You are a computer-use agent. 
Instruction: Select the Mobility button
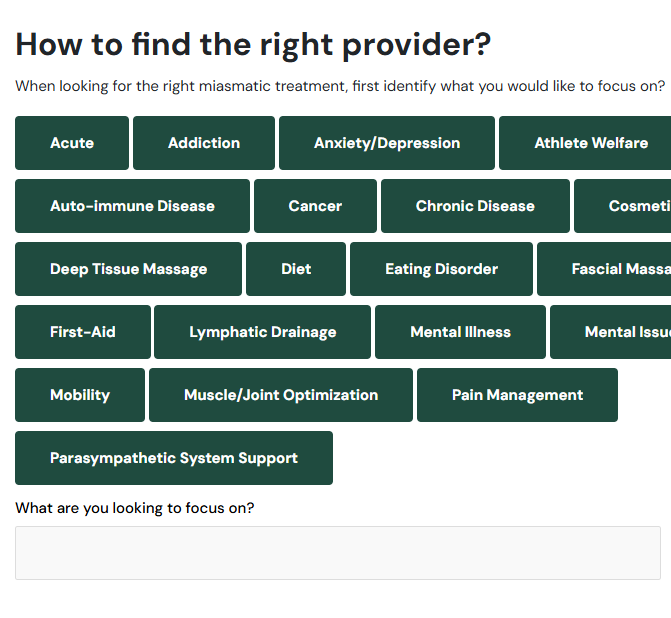tap(80, 395)
